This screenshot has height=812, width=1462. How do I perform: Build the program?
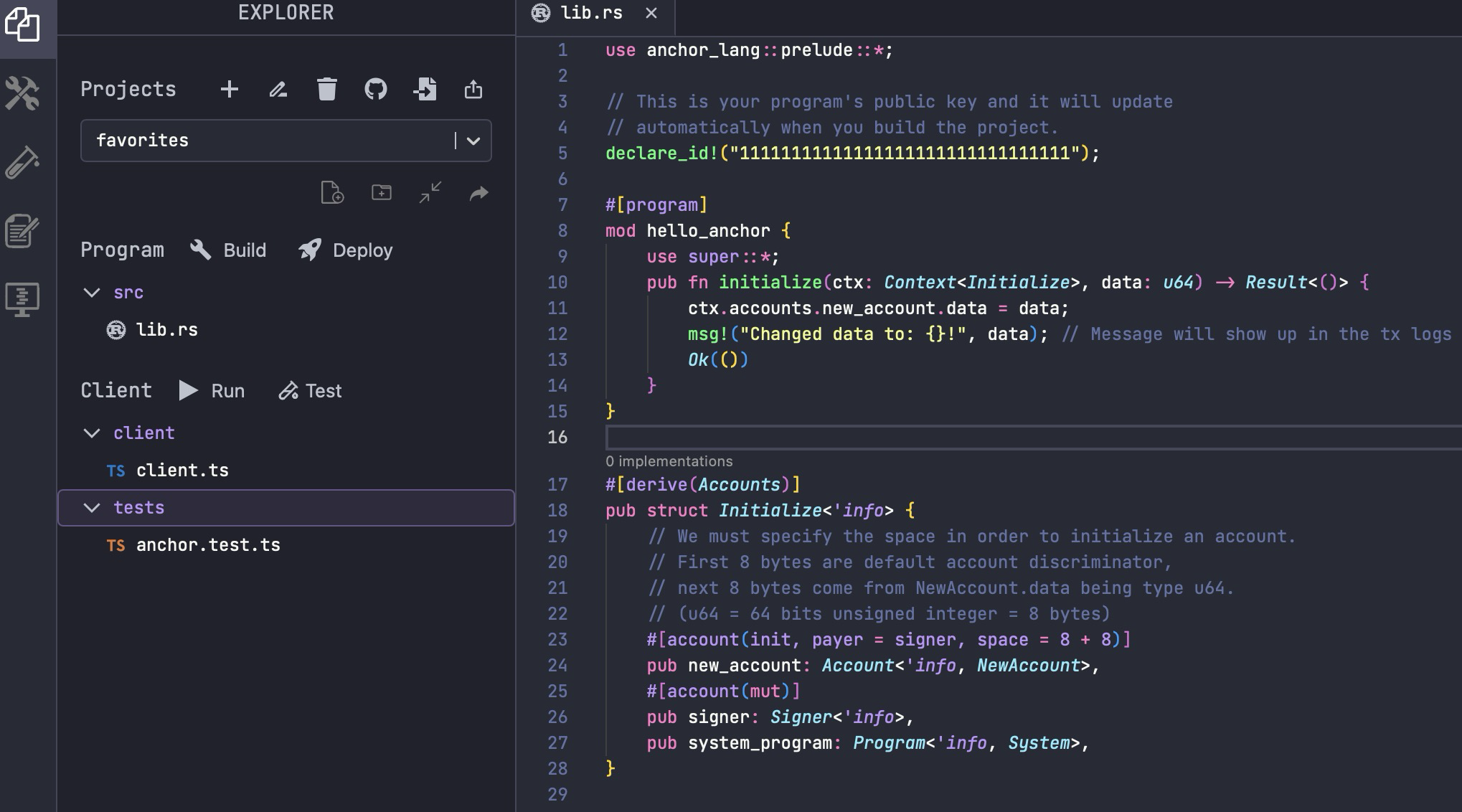228,250
